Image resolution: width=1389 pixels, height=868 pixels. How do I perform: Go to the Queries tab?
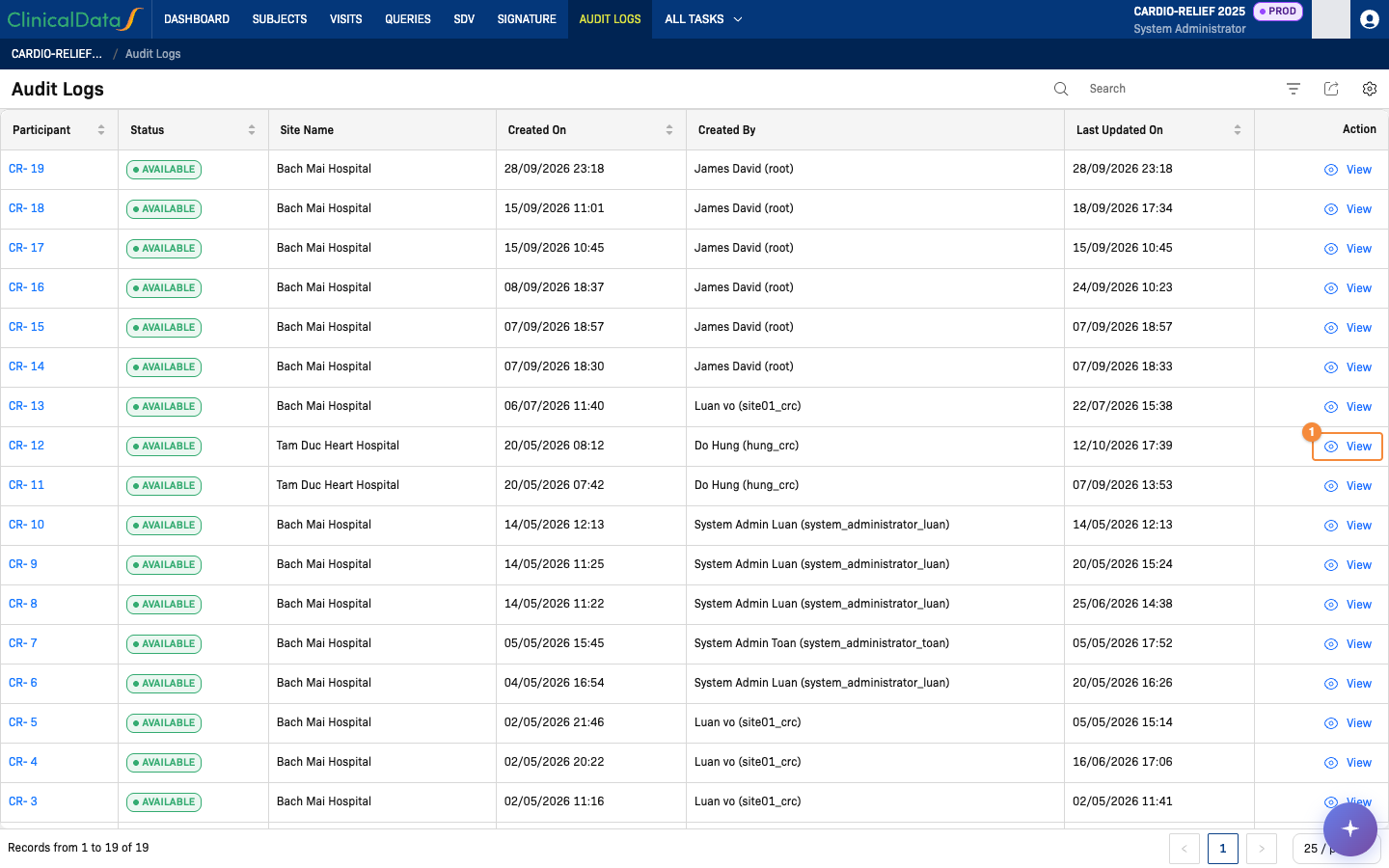(408, 19)
